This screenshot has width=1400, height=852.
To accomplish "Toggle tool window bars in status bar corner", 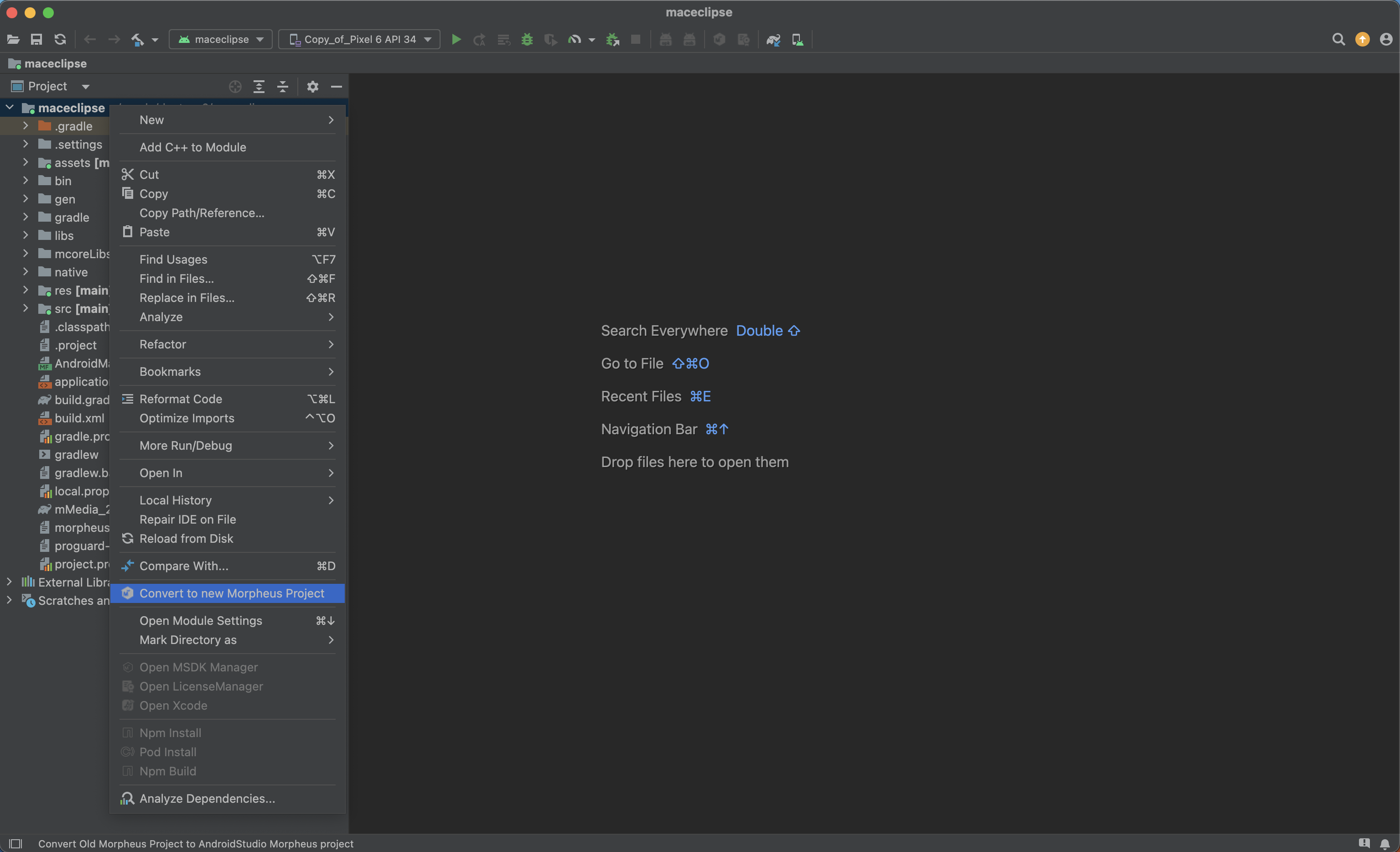I will 16,843.
